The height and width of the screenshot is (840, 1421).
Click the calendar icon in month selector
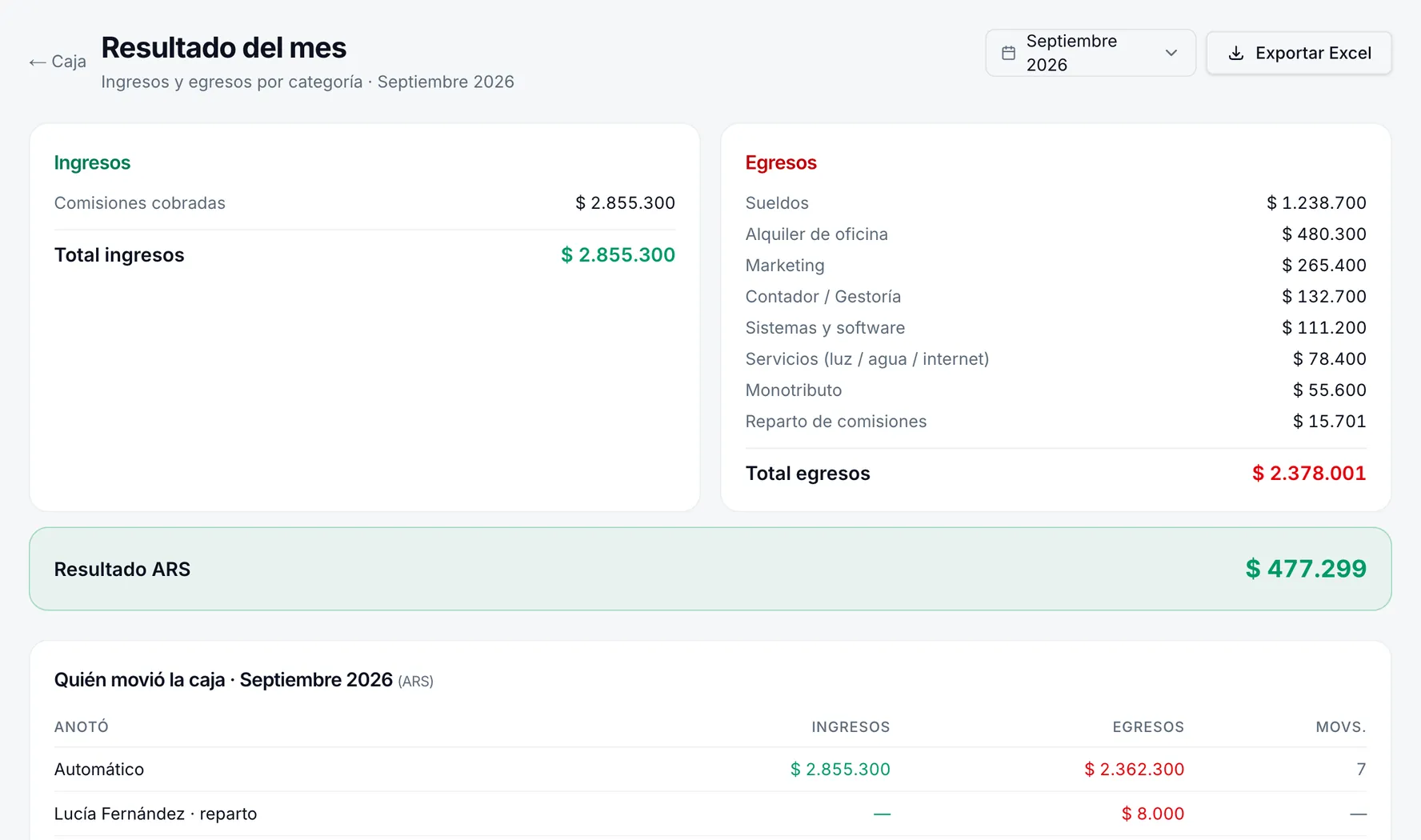click(1008, 53)
